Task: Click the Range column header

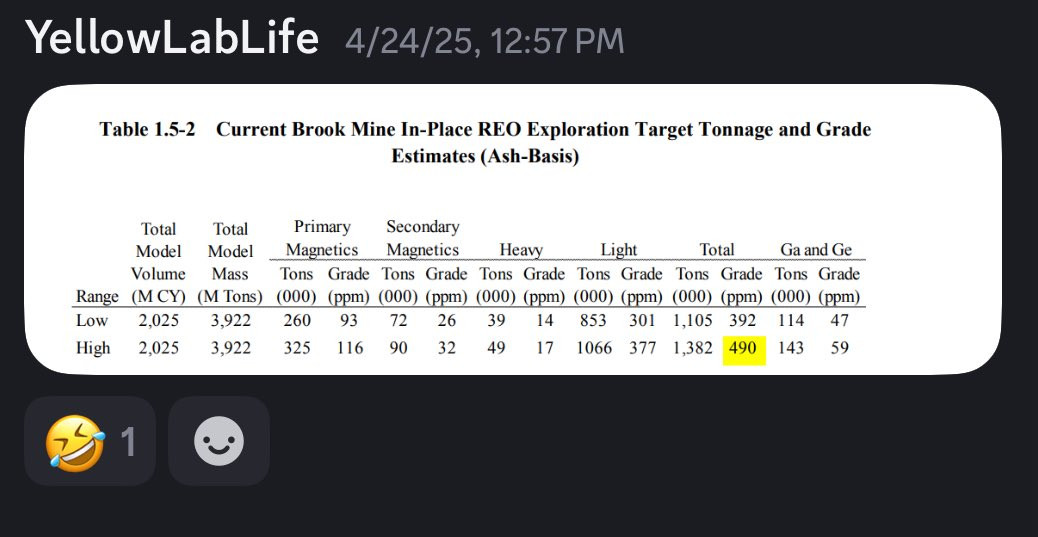Action: tap(97, 296)
